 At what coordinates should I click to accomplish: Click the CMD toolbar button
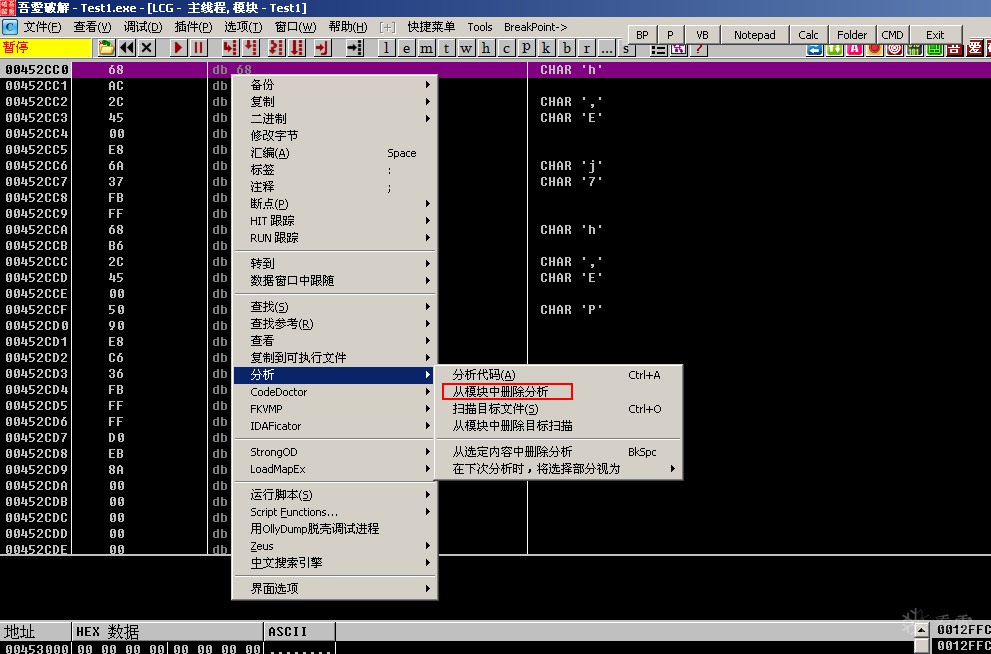[892, 35]
